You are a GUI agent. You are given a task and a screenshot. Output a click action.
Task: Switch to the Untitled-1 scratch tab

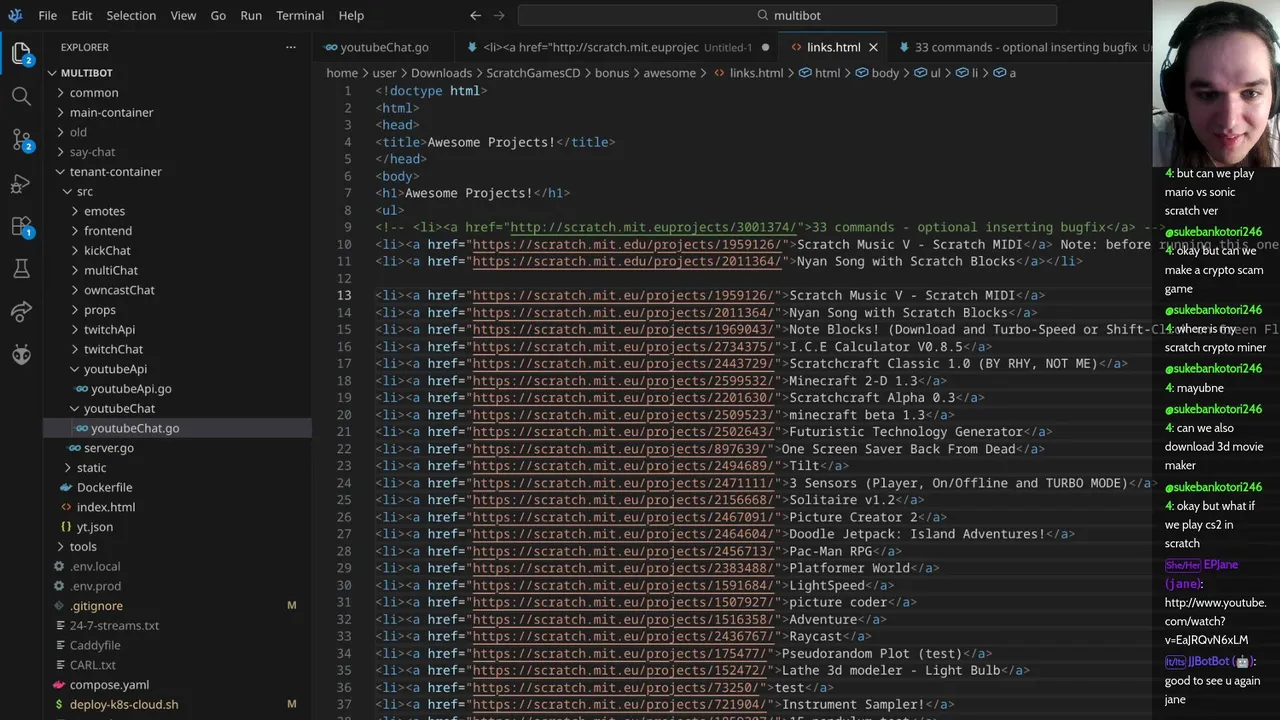pos(616,47)
